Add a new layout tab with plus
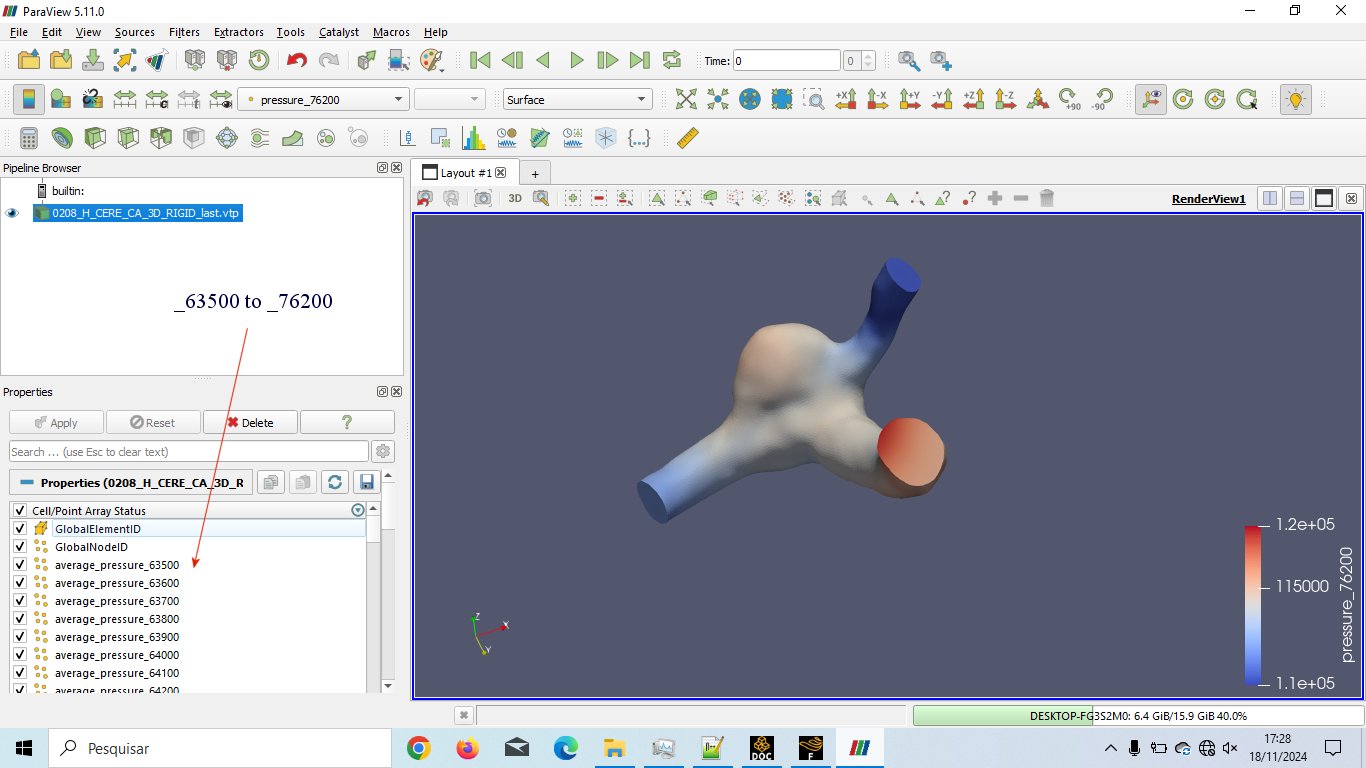1366x768 pixels. coord(535,173)
